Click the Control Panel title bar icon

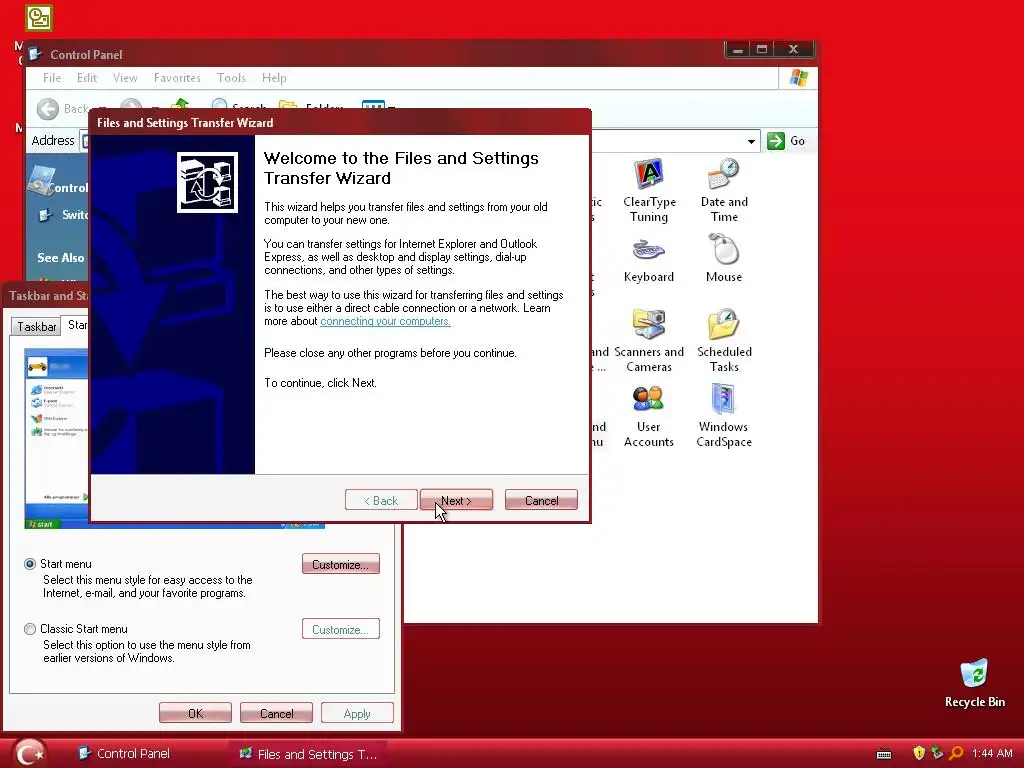pyautogui.click(x=35, y=54)
